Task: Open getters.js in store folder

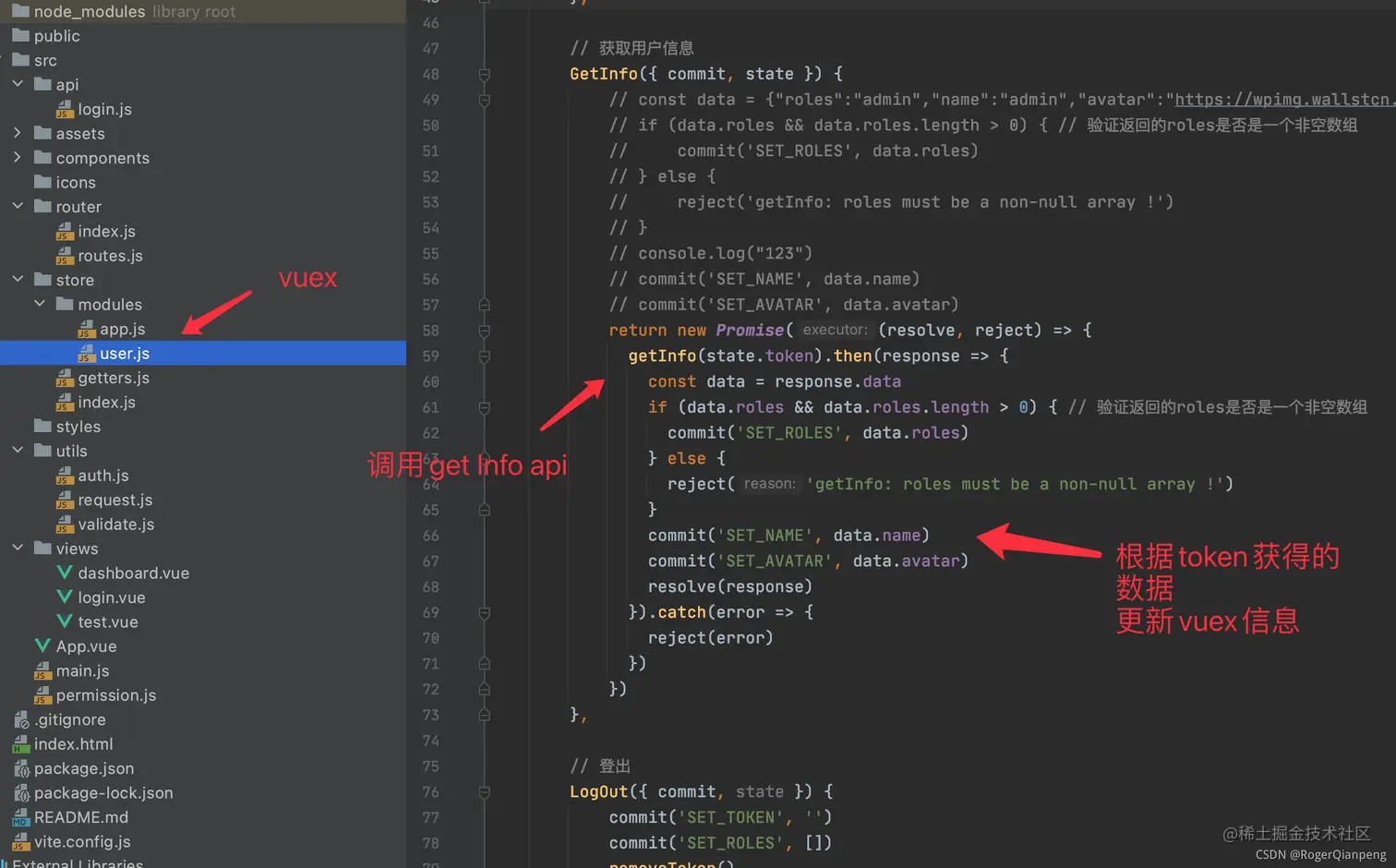Action: [x=114, y=378]
